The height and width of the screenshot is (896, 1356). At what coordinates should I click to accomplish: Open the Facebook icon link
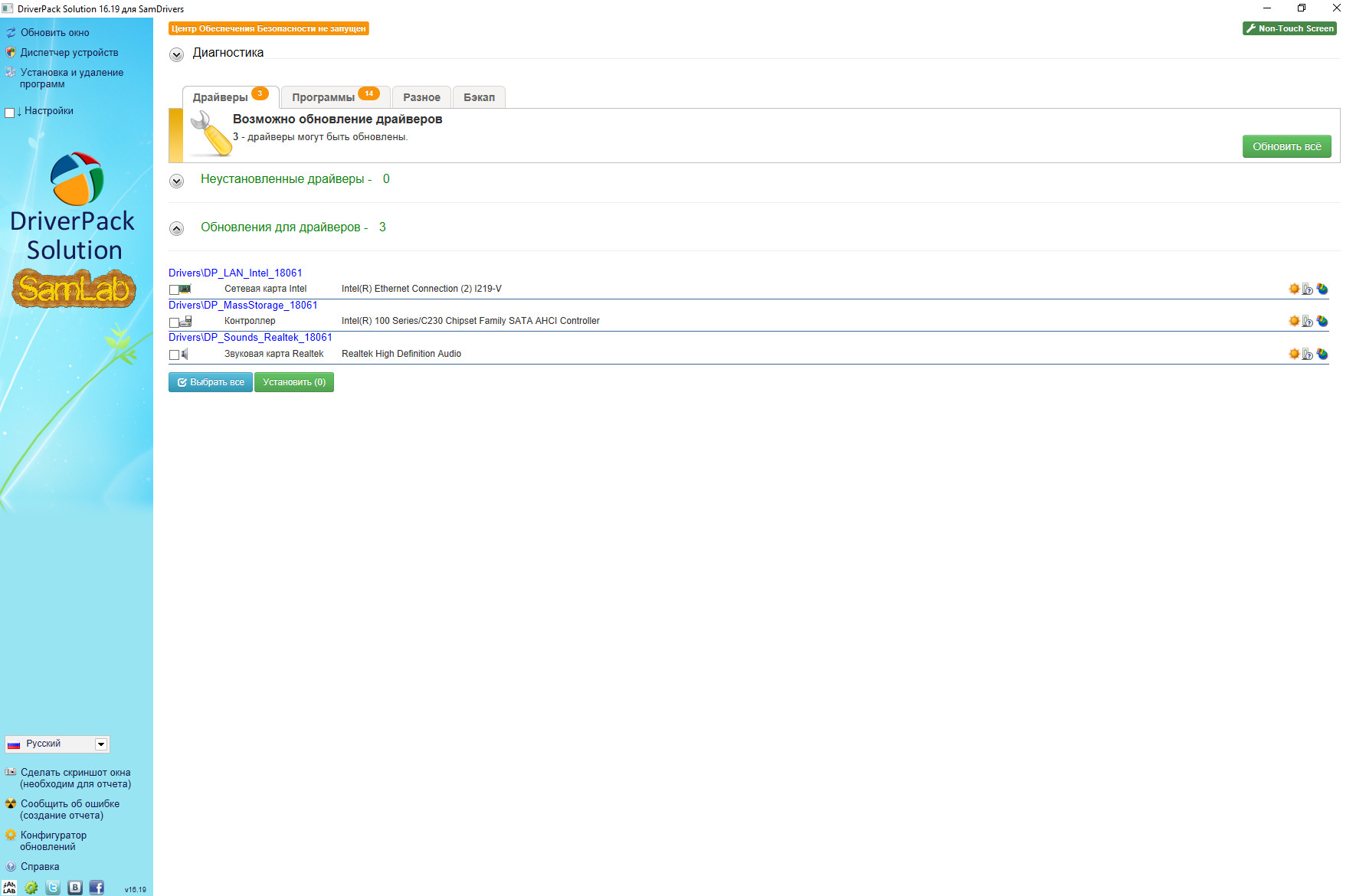[x=97, y=888]
